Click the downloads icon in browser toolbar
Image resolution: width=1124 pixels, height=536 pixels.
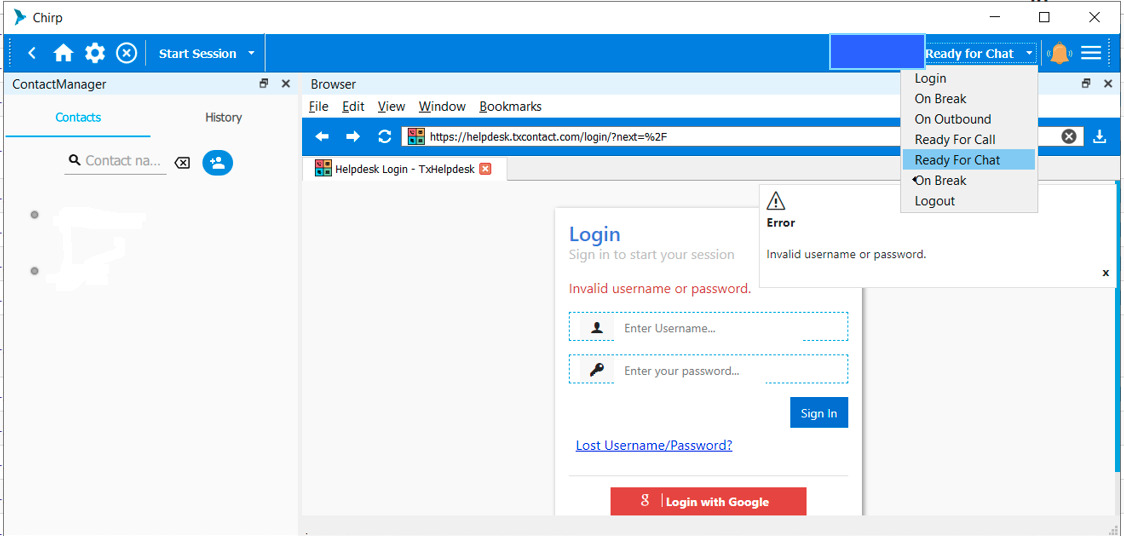(1100, 136)
